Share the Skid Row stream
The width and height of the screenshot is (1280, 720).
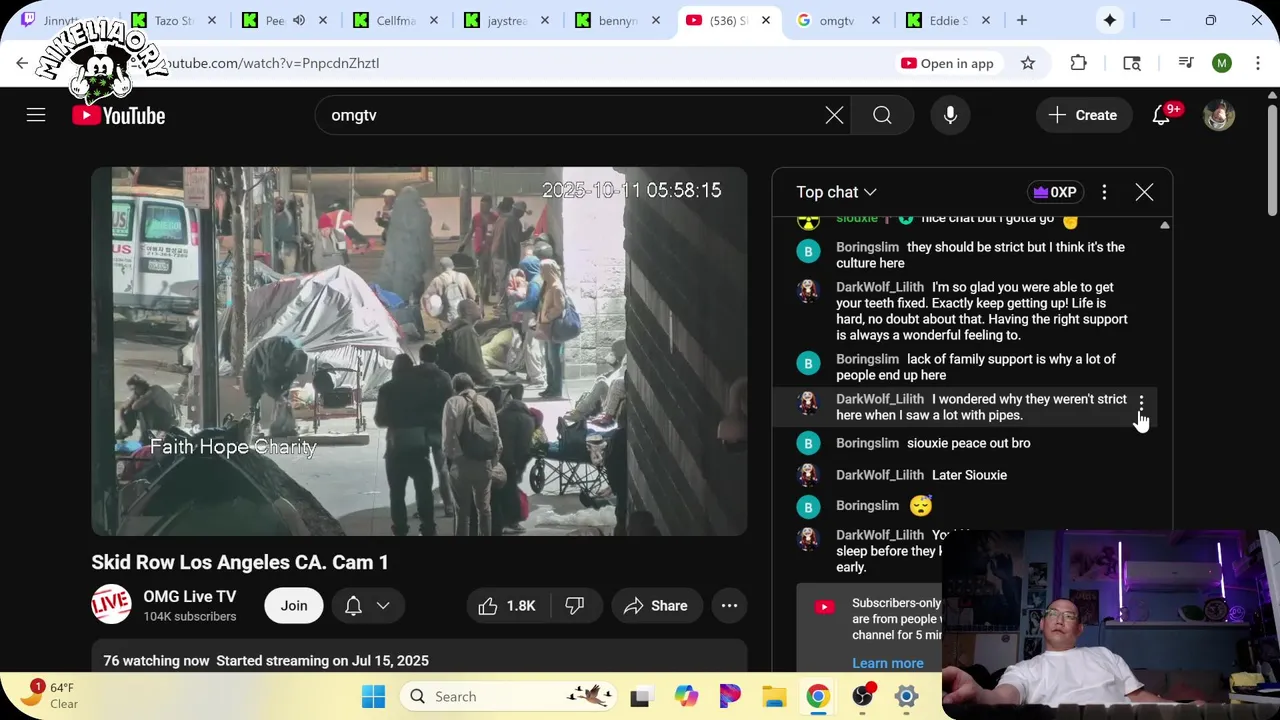[x=655, y=605]
